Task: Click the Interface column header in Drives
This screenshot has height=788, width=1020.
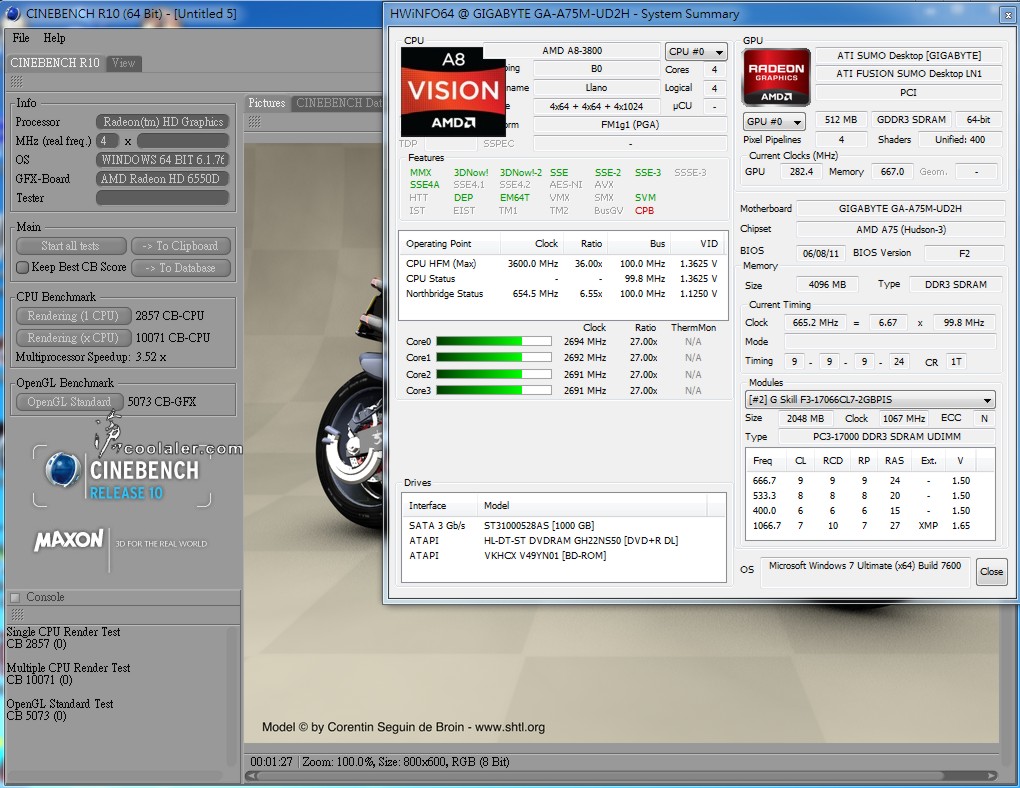Action: tap(439, 505)
